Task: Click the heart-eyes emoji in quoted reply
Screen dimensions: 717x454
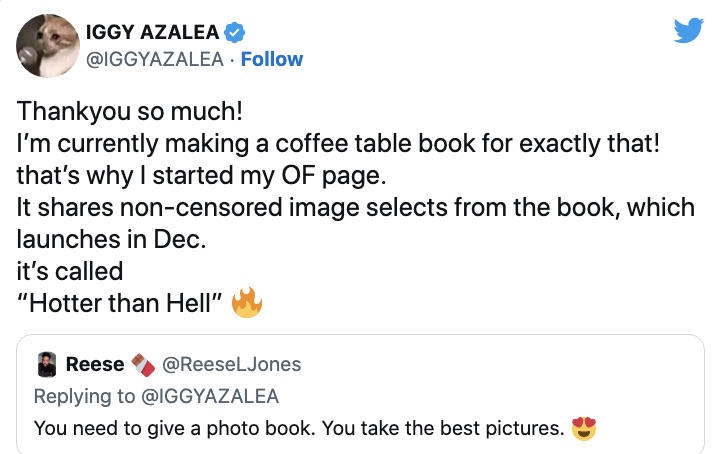Action: tap(583, 429)
